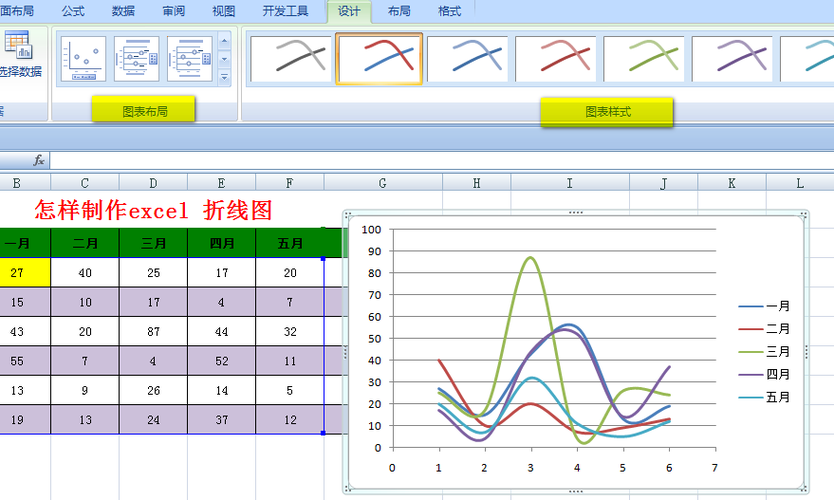Select column E header
This screenshot has width=834, height=500.
pyautogui.click(x=221, y=183)
